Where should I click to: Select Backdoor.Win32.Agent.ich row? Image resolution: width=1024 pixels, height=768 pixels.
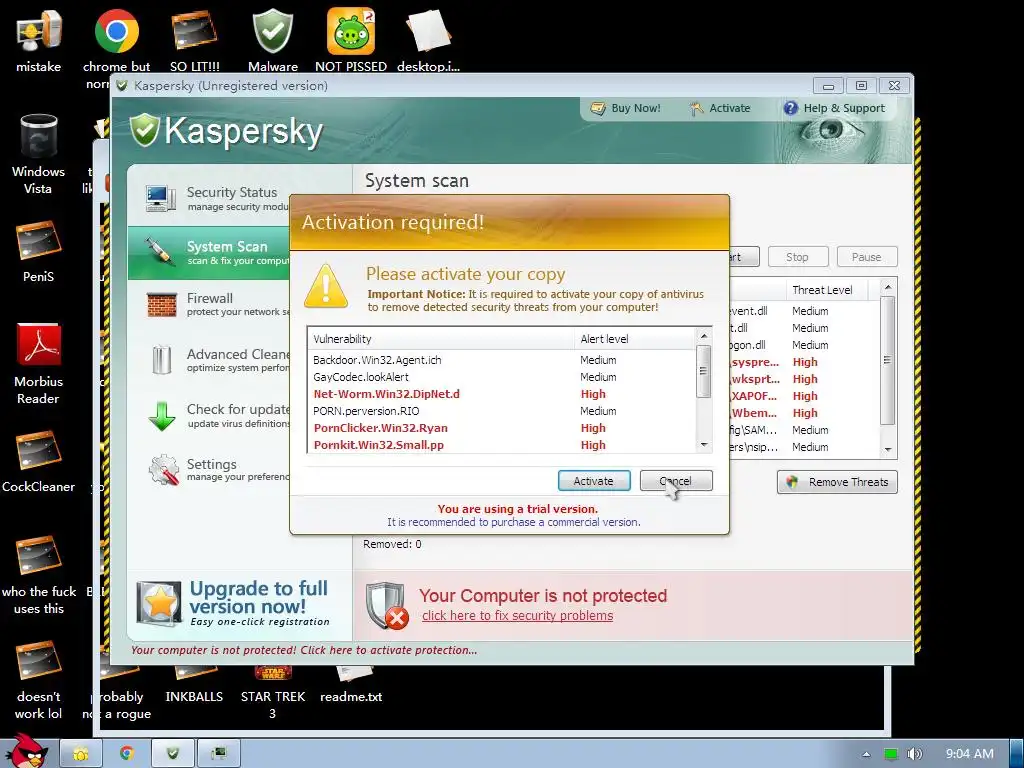coord(502,360)
